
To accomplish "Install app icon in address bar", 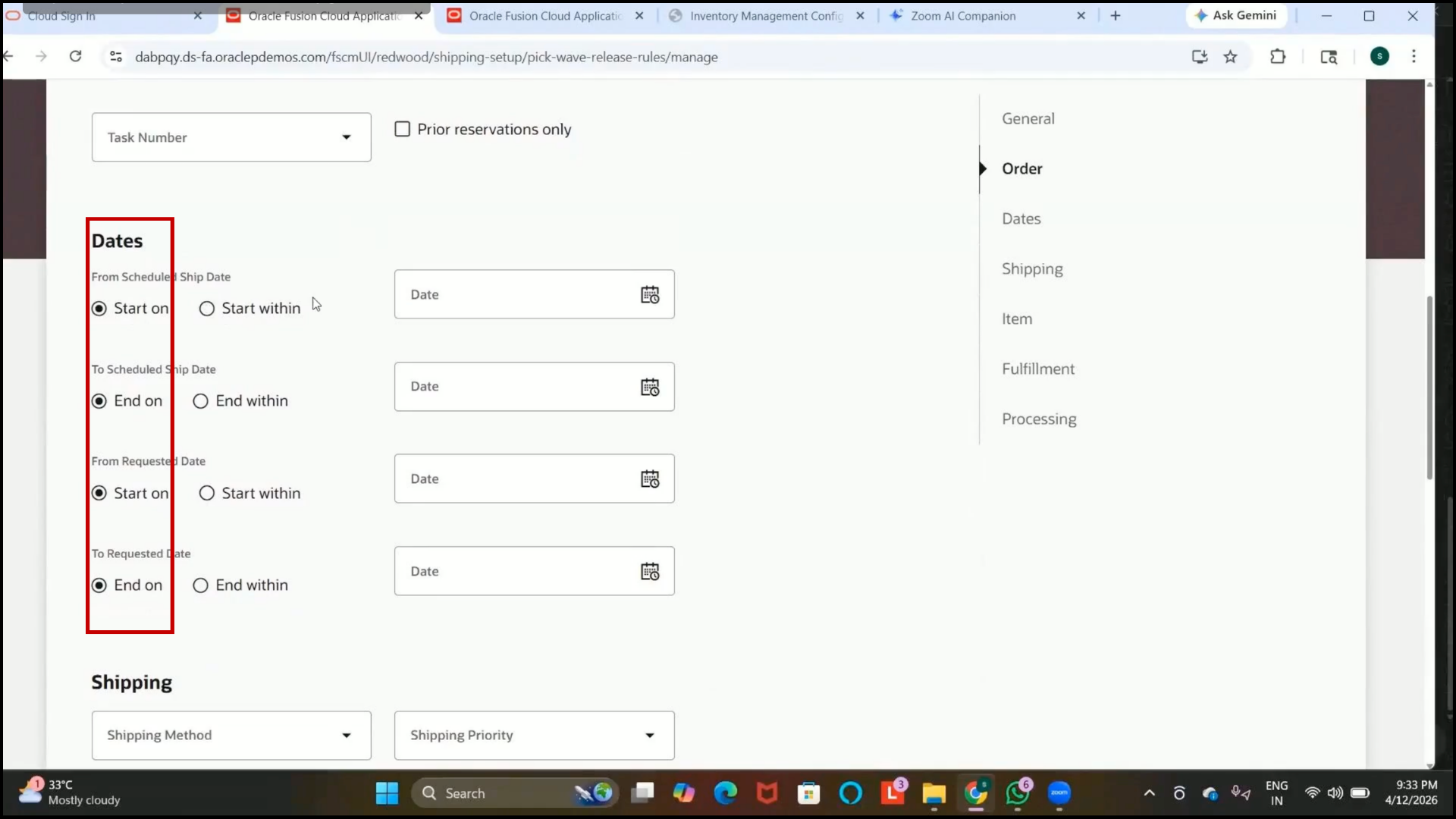I will point(1199,57).
